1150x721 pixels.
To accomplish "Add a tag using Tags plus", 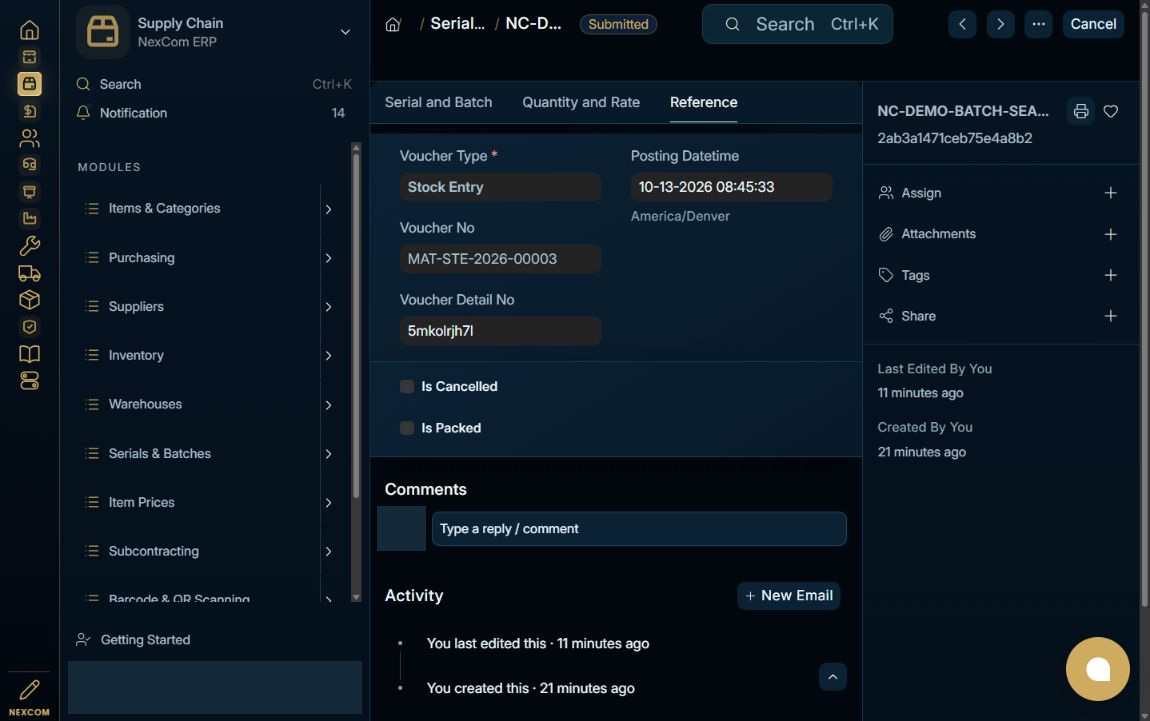I will click(x=1110, y=275).
